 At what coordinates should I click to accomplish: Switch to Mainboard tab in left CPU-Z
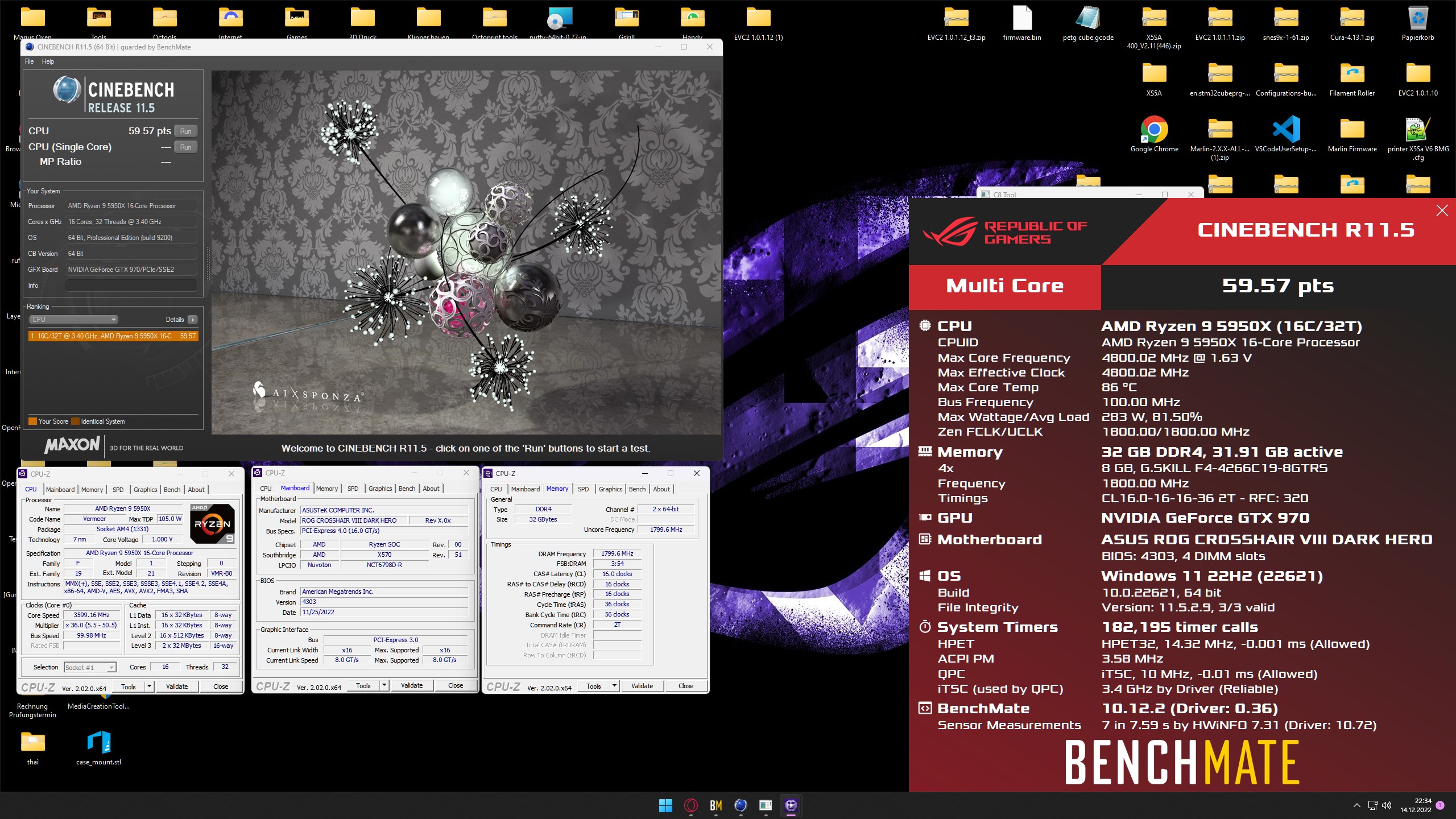coord(60,490)
